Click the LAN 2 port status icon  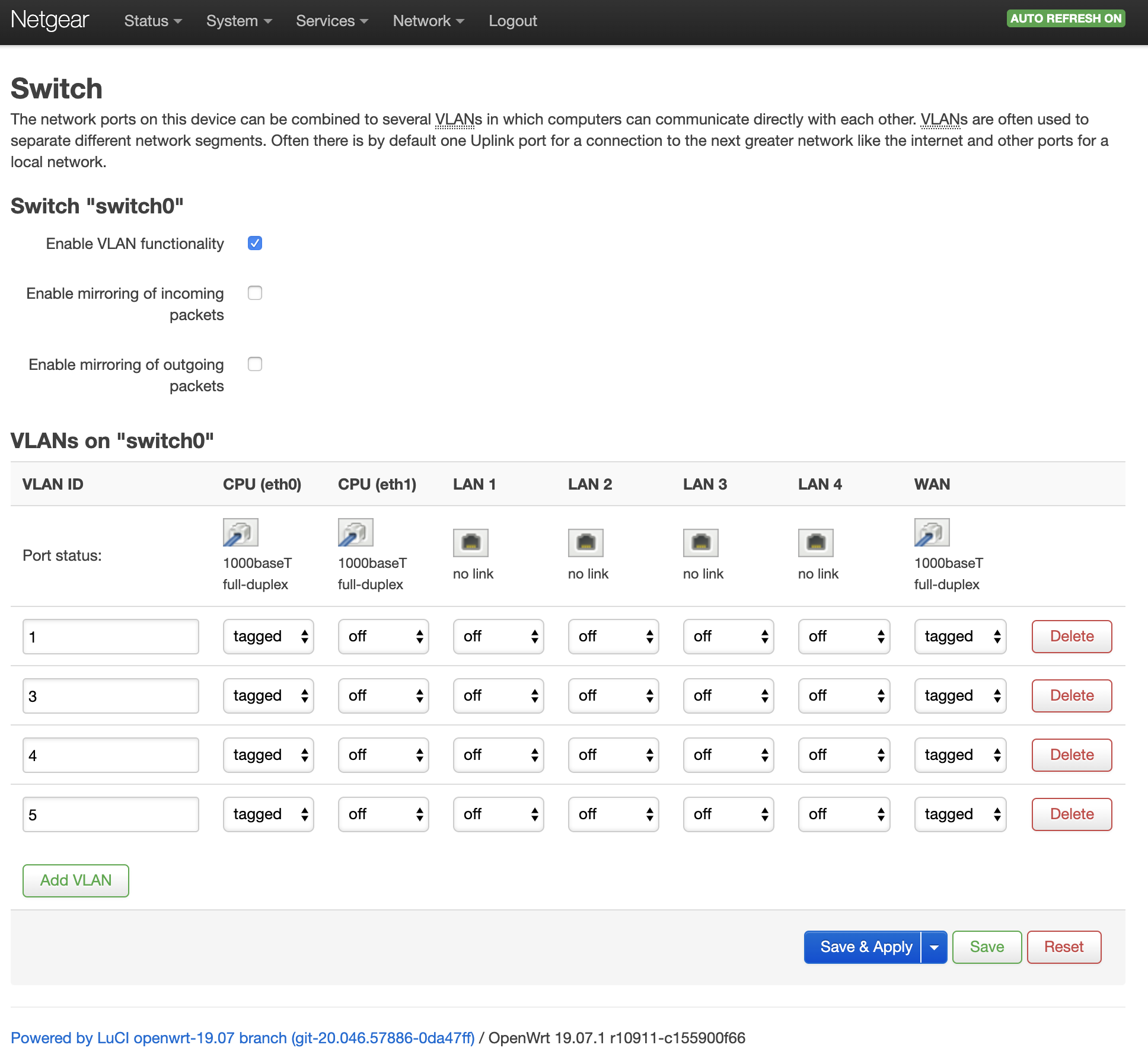pyautogui.click(x=585, y=543)
